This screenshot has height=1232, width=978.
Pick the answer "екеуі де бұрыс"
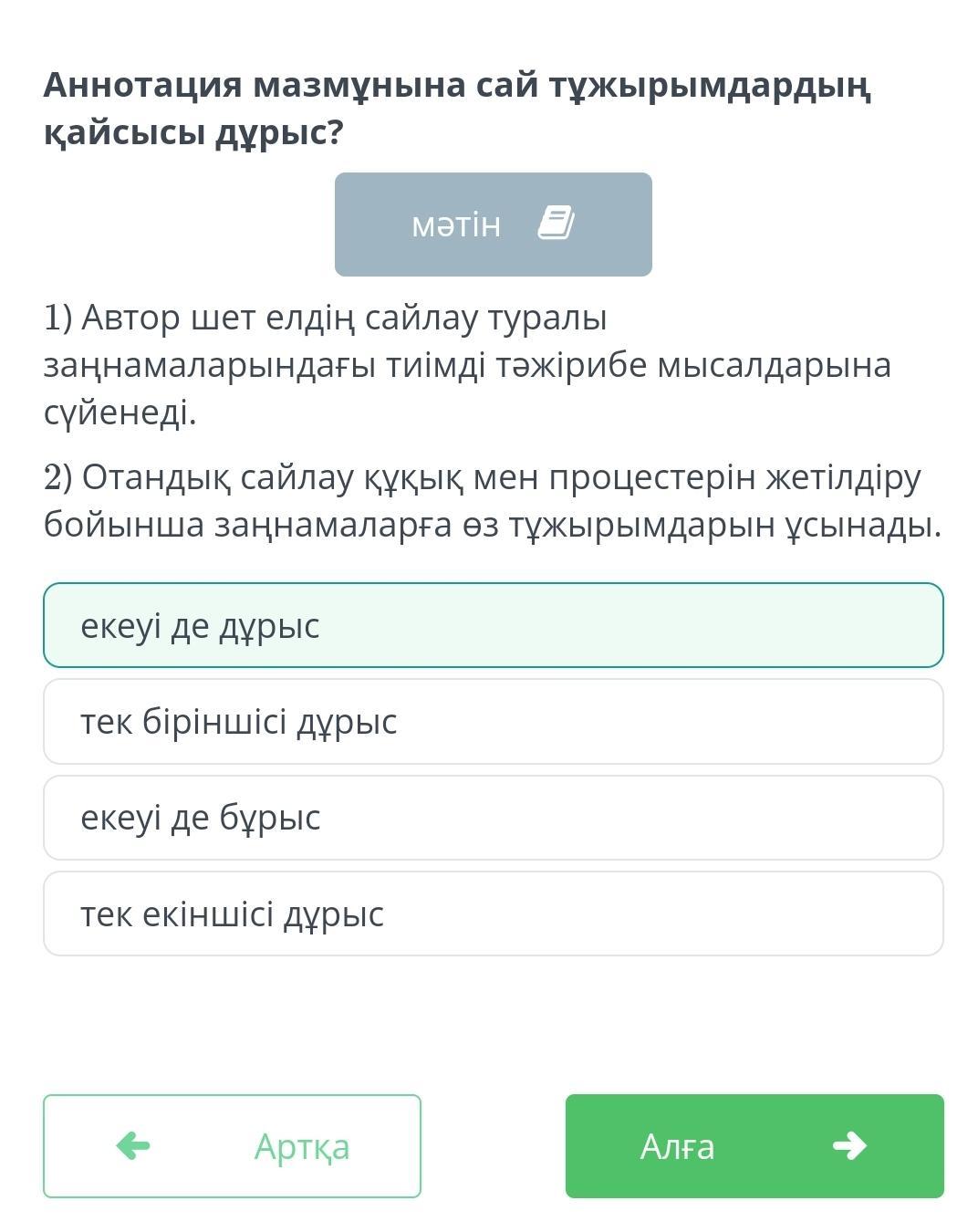(493, 818)
